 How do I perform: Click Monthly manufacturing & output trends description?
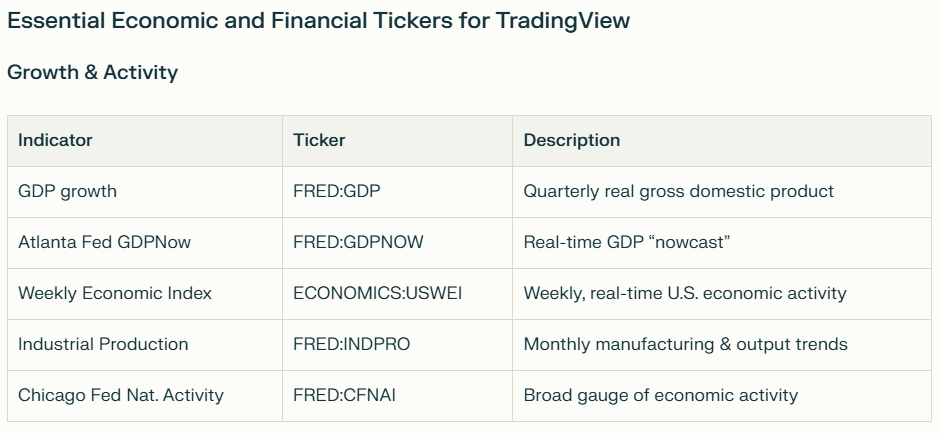(685, 344)
